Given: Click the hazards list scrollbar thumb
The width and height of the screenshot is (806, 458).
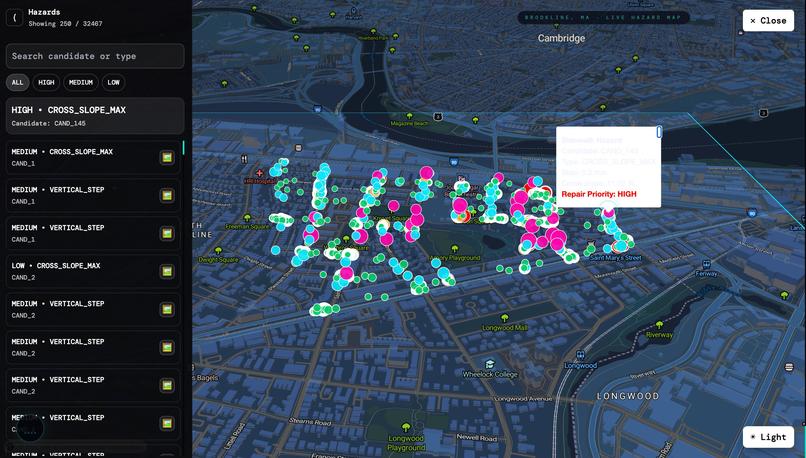Looking at the screenshot, I should click(183, 148).
